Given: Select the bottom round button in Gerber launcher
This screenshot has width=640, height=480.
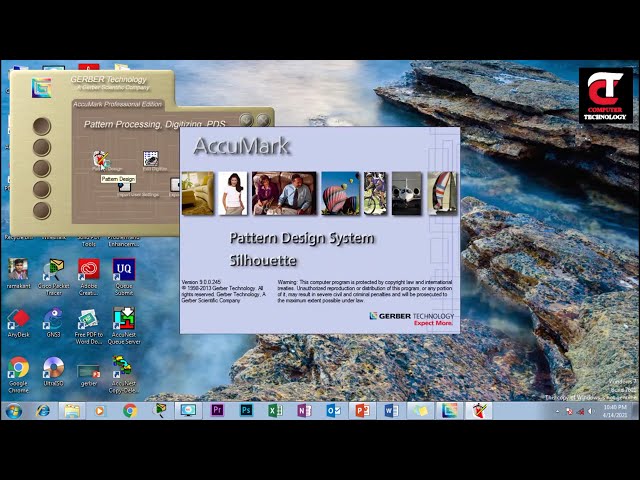Looking at the screenshot, I should pyautogui.click(x=42, y=211).
